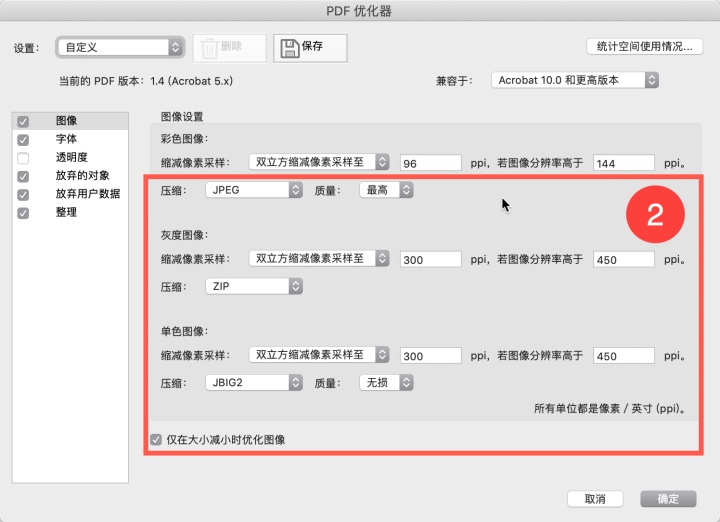
Task: Click the color image 96 ppi field
Action: click(x=431, y=163)
